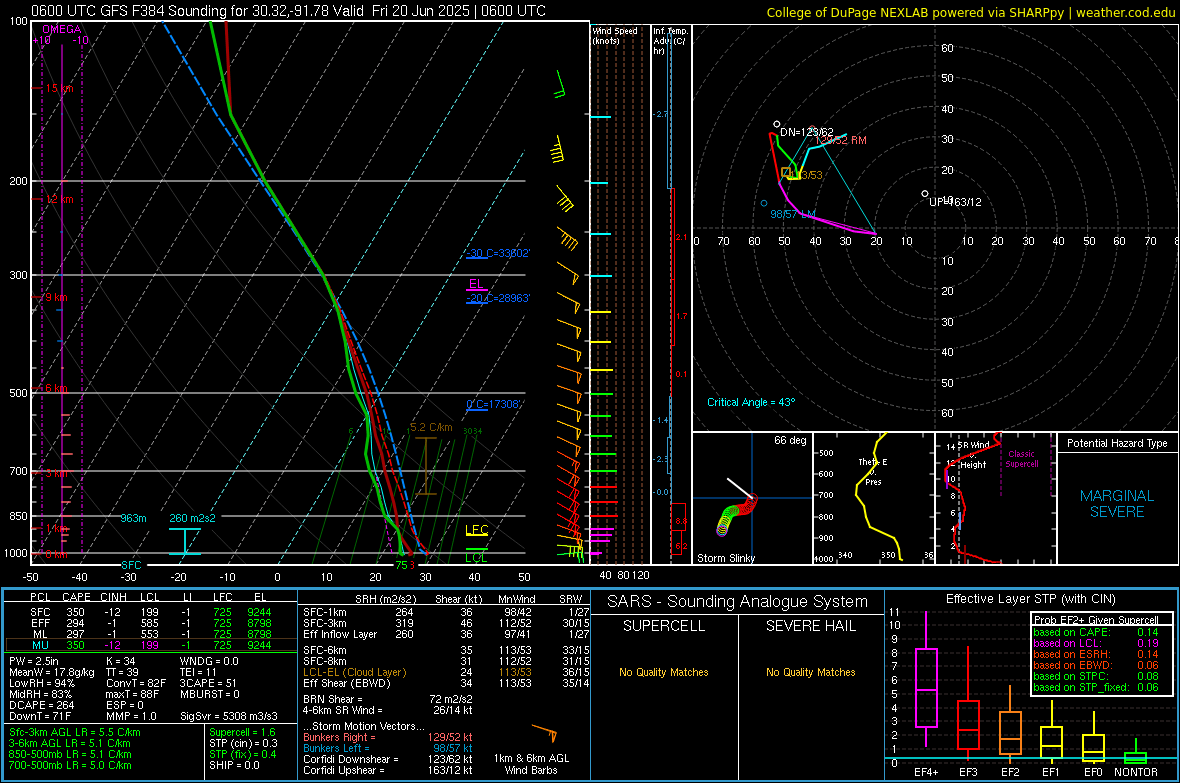Screen dimensions: 1180x783
Task: Click the 260 m2s2 helicity label
Action: [192, 518]
